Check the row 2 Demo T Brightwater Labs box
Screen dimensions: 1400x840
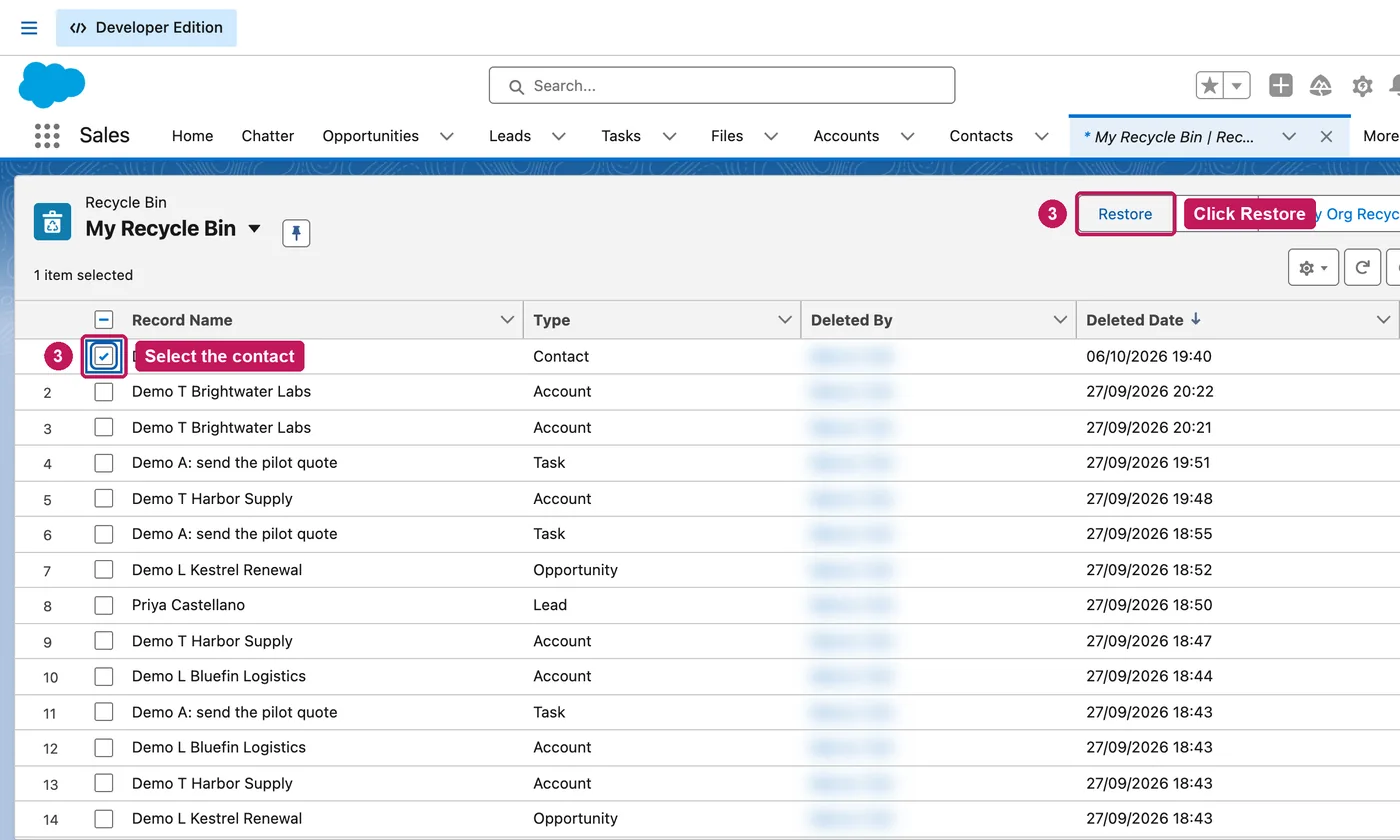[104, 392]
